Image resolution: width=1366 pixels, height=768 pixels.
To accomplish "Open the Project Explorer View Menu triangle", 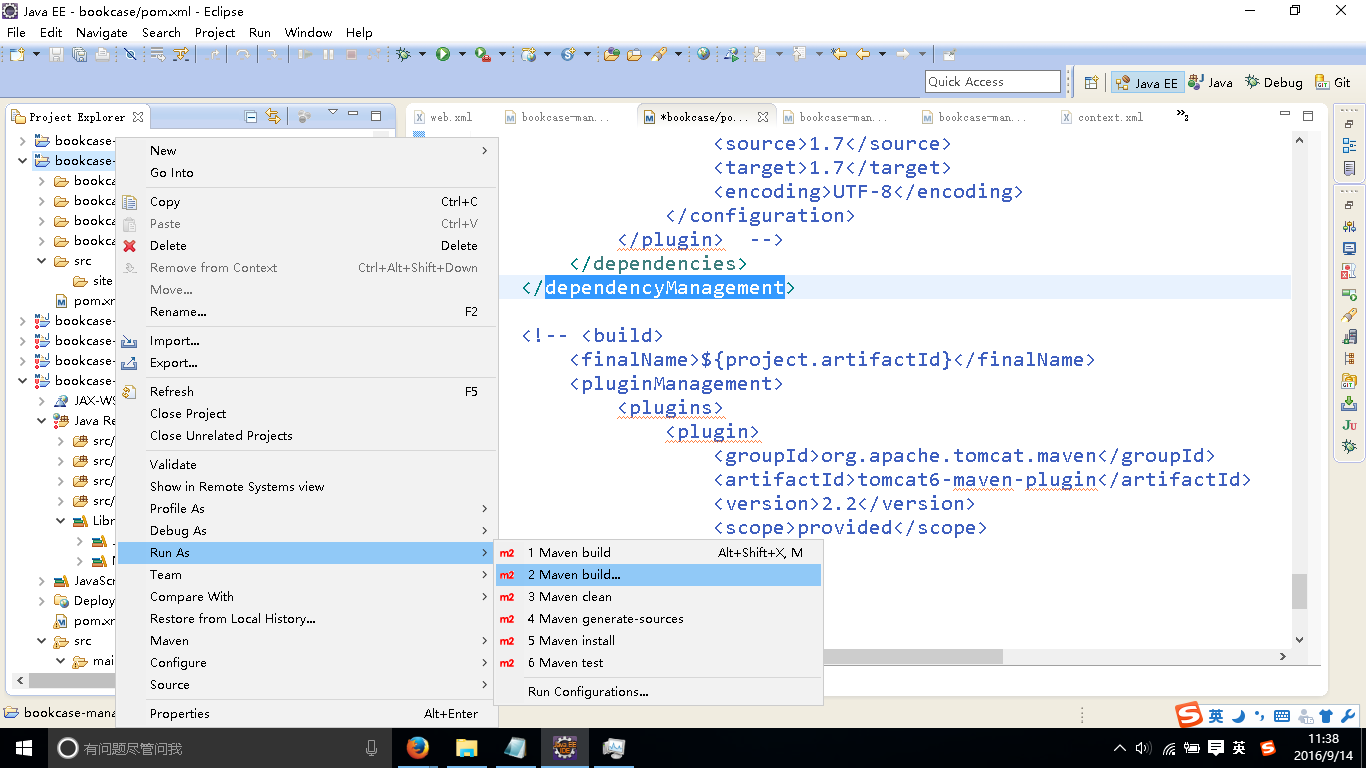I will 333,114.
